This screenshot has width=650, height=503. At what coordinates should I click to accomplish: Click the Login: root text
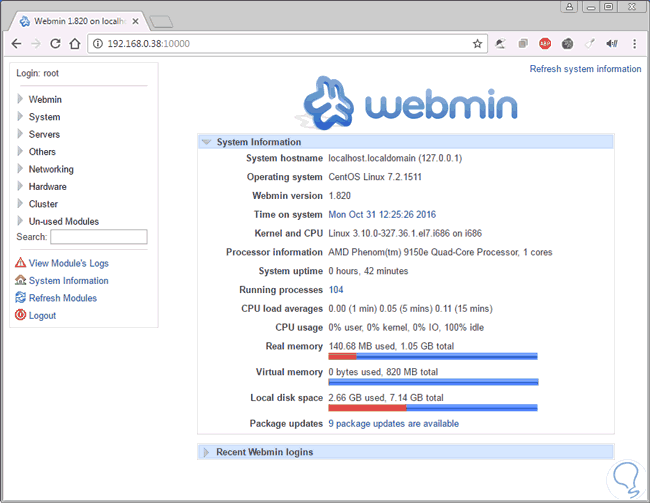click(38, 73)
